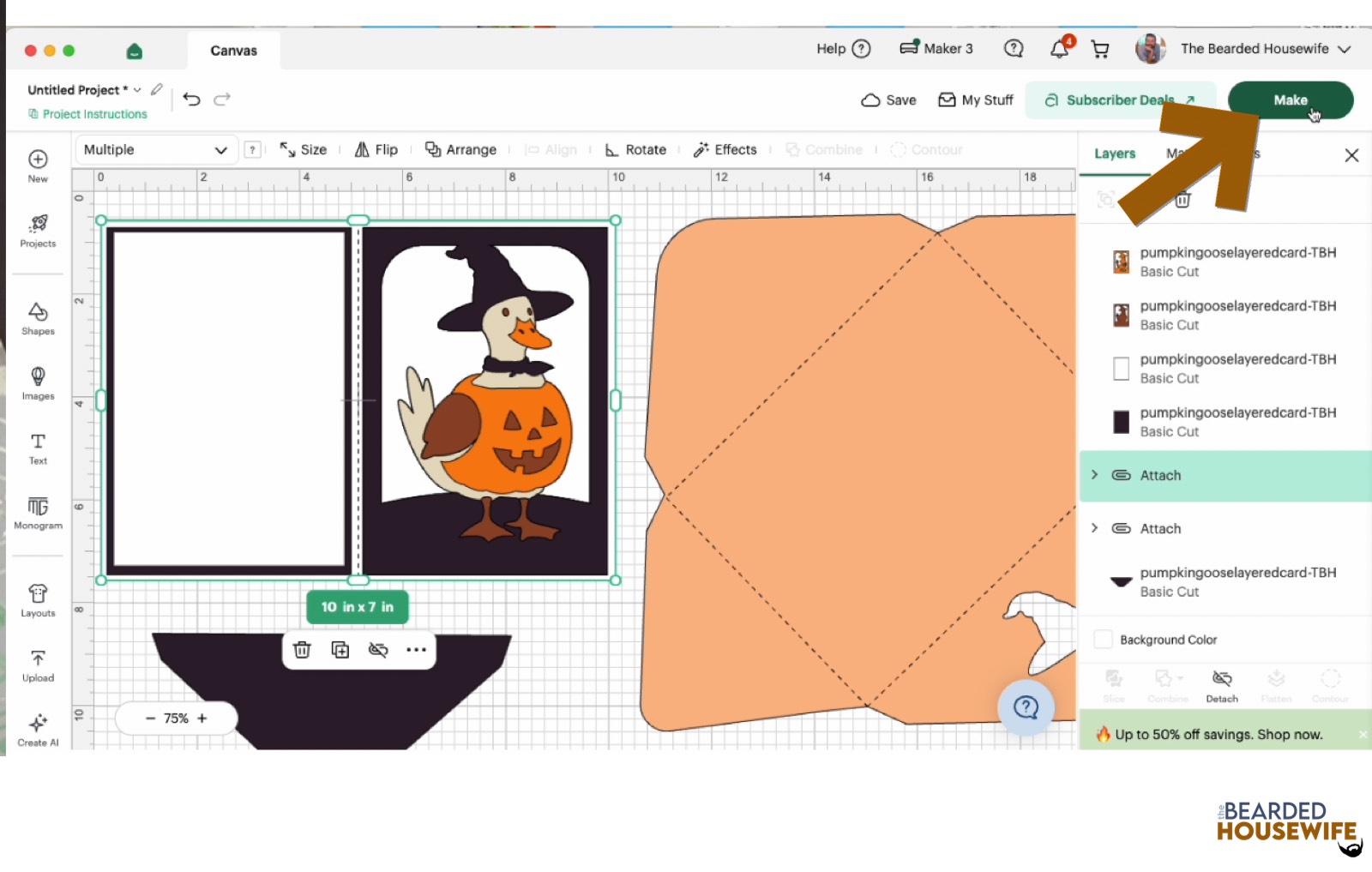Expand the unhighlighted Attach group
The width and height of the screenshot is (1372, 872).
point(1095,528)
